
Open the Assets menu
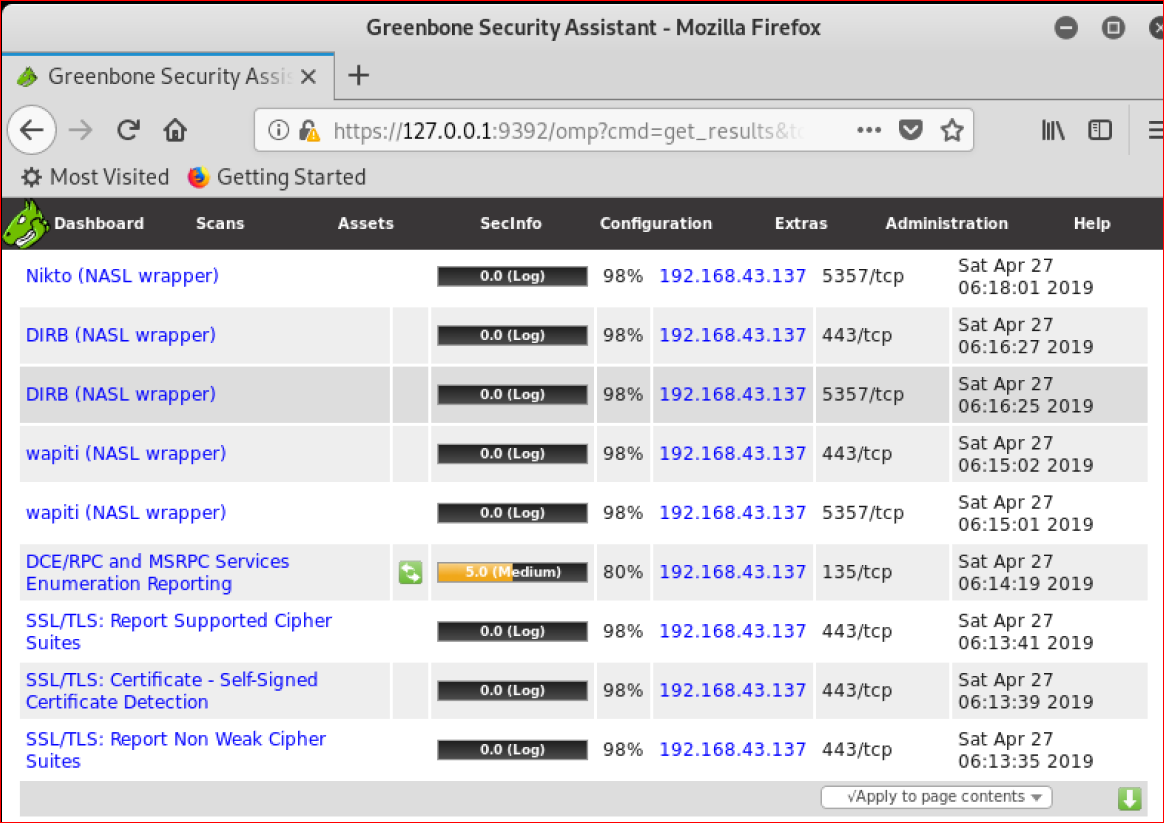coord(365,223)
